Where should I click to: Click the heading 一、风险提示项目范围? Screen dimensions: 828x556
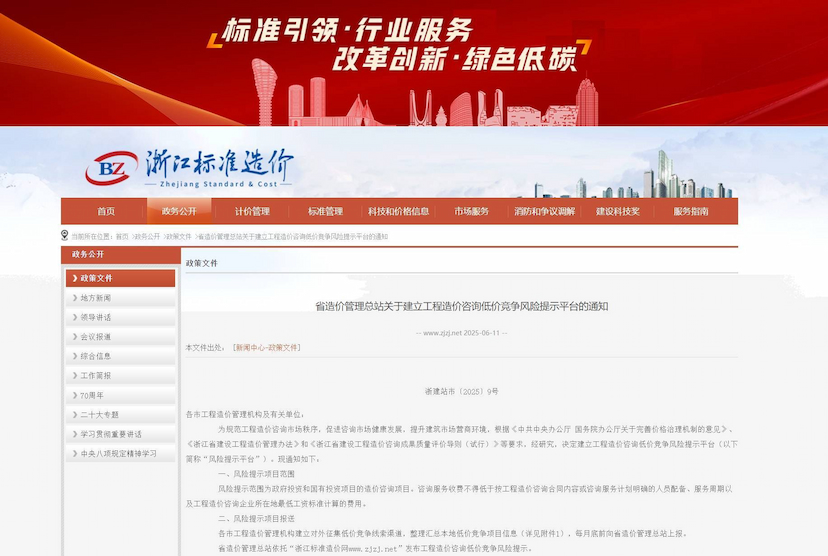click(257, 474)
